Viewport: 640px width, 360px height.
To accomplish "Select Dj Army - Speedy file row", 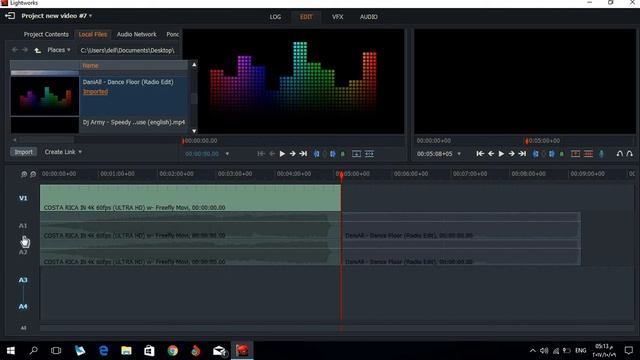I will pyautogui.click(x=133, y=122).
